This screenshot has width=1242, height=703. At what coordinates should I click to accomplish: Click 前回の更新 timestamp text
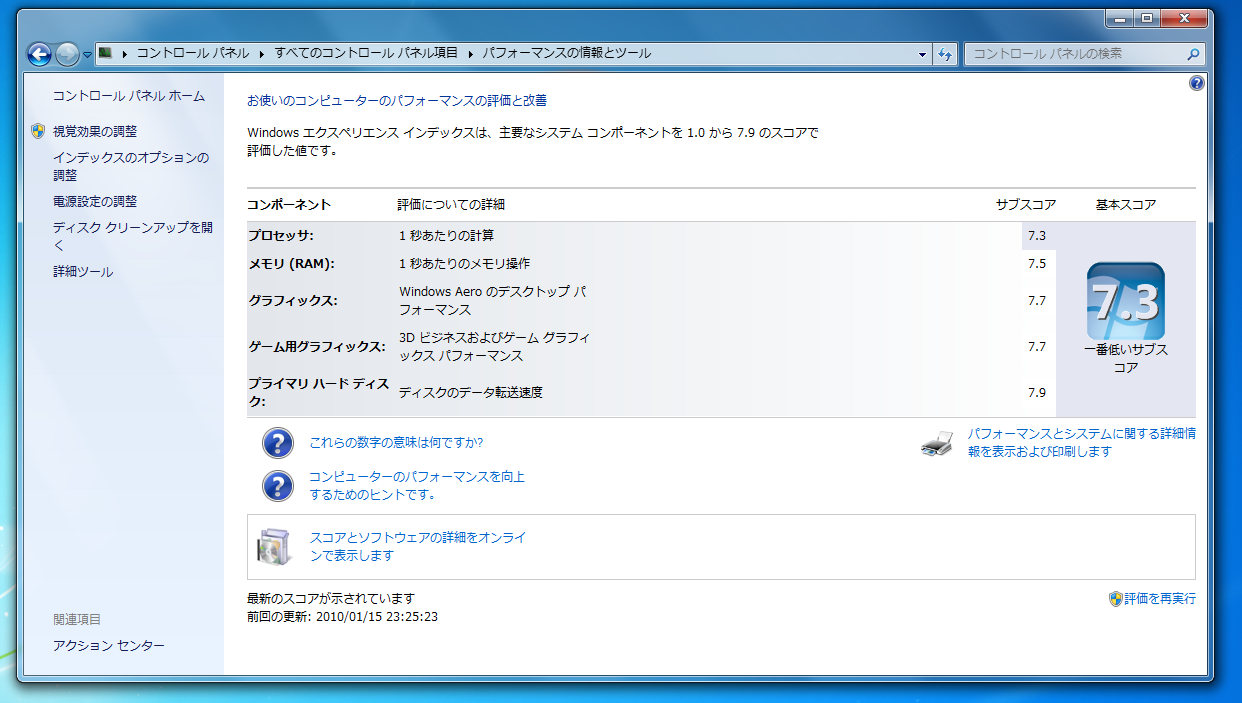point(342,616)
